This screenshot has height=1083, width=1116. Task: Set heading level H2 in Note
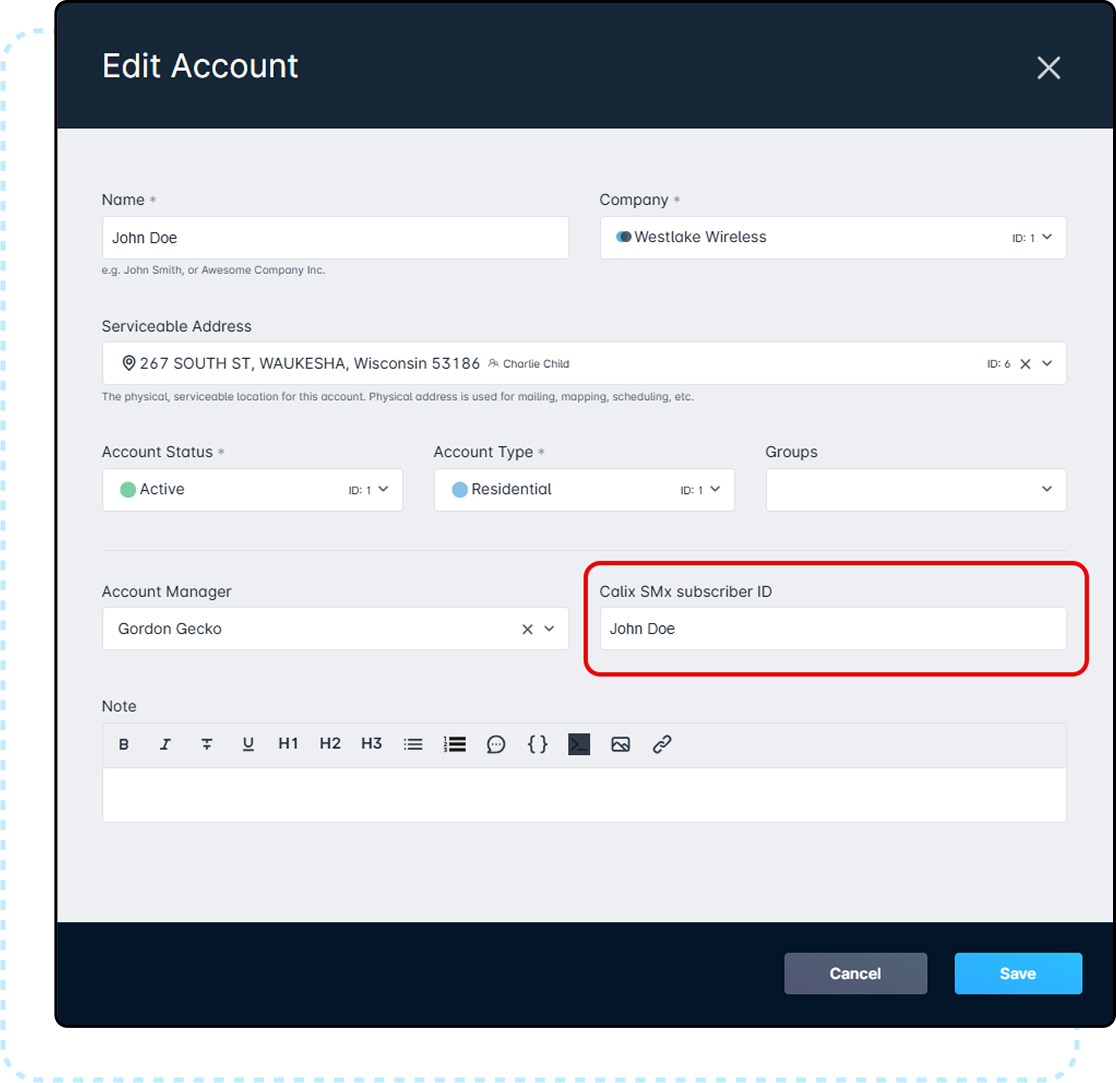point(330,744)
